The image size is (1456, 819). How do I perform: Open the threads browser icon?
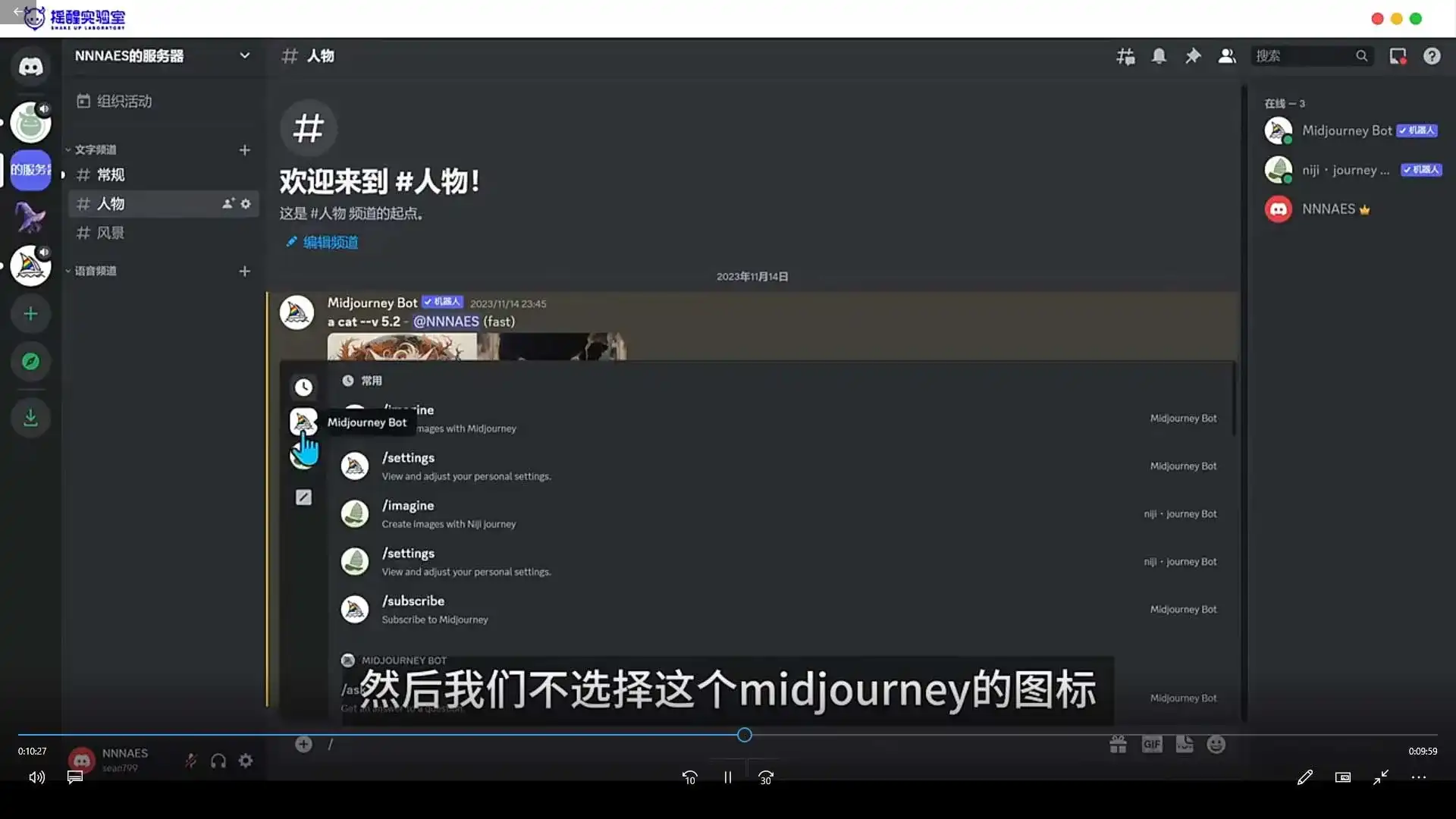[1125, 56]
